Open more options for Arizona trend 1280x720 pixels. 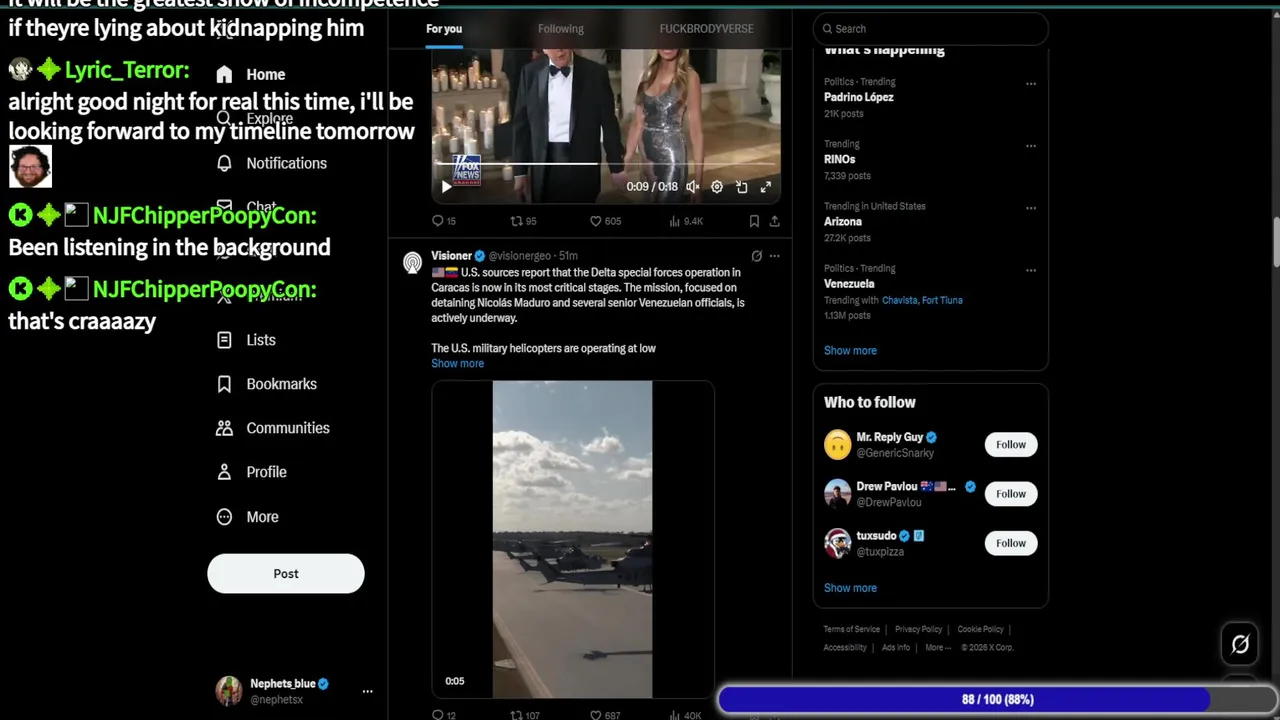(x=1031, y=207)
